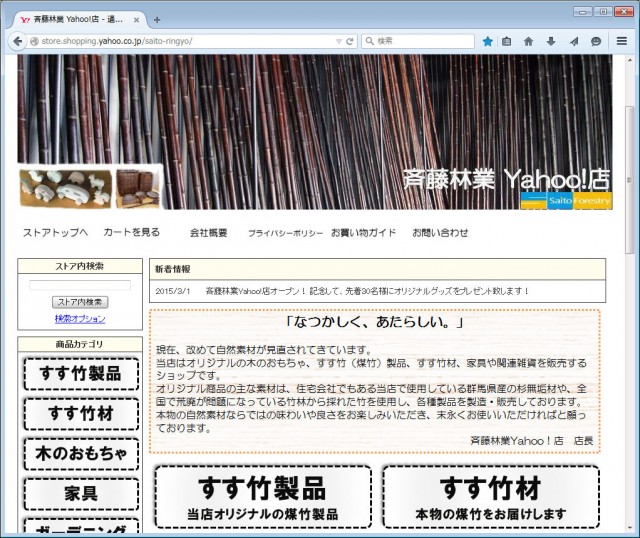Go to the browser home page icon
Screen dimensions: 640x538
tap(529, 41)
